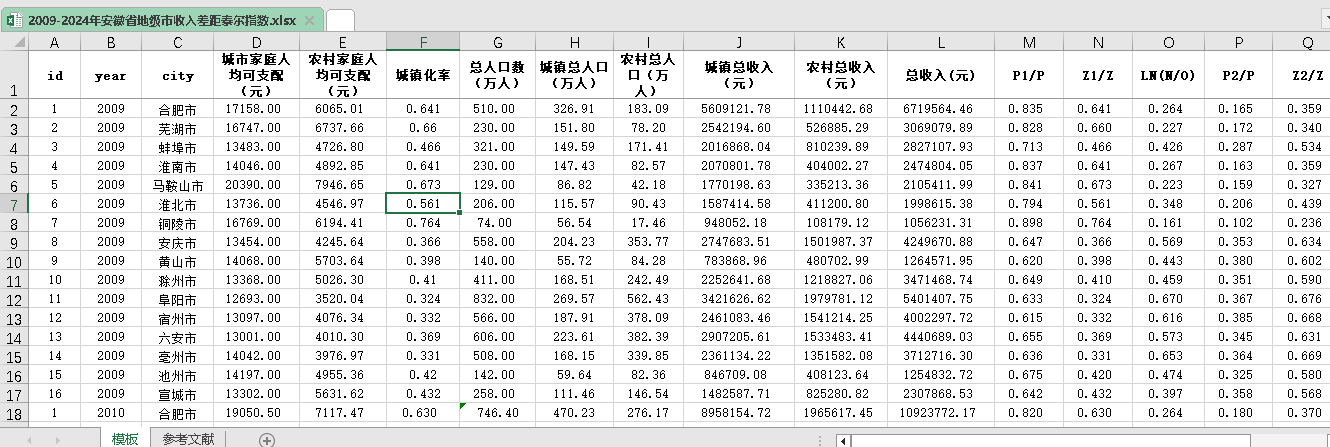Click the 总收入(元) header cell
This screenshot has width=1330, height=447.
940,75
